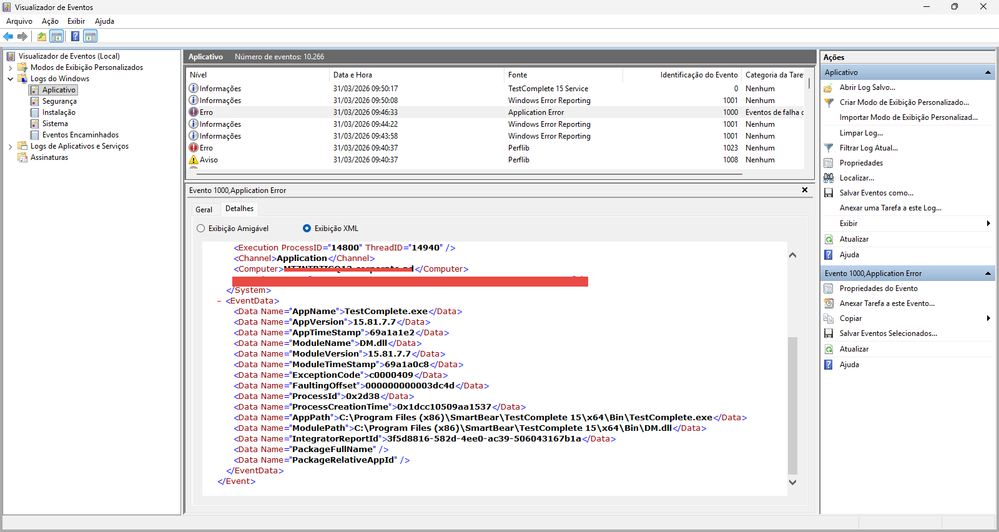Image resolution: width=999 pixels, height=532 pixels.
Task: Open Abrir Log Salvo action
Action: point(867,88)
